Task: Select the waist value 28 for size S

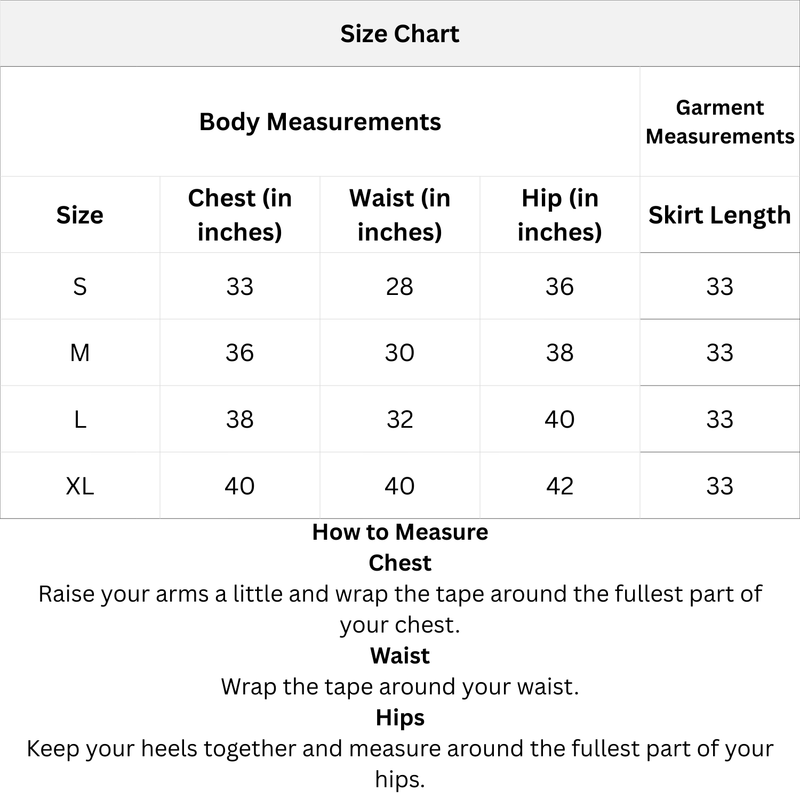Action: point(400,287)
